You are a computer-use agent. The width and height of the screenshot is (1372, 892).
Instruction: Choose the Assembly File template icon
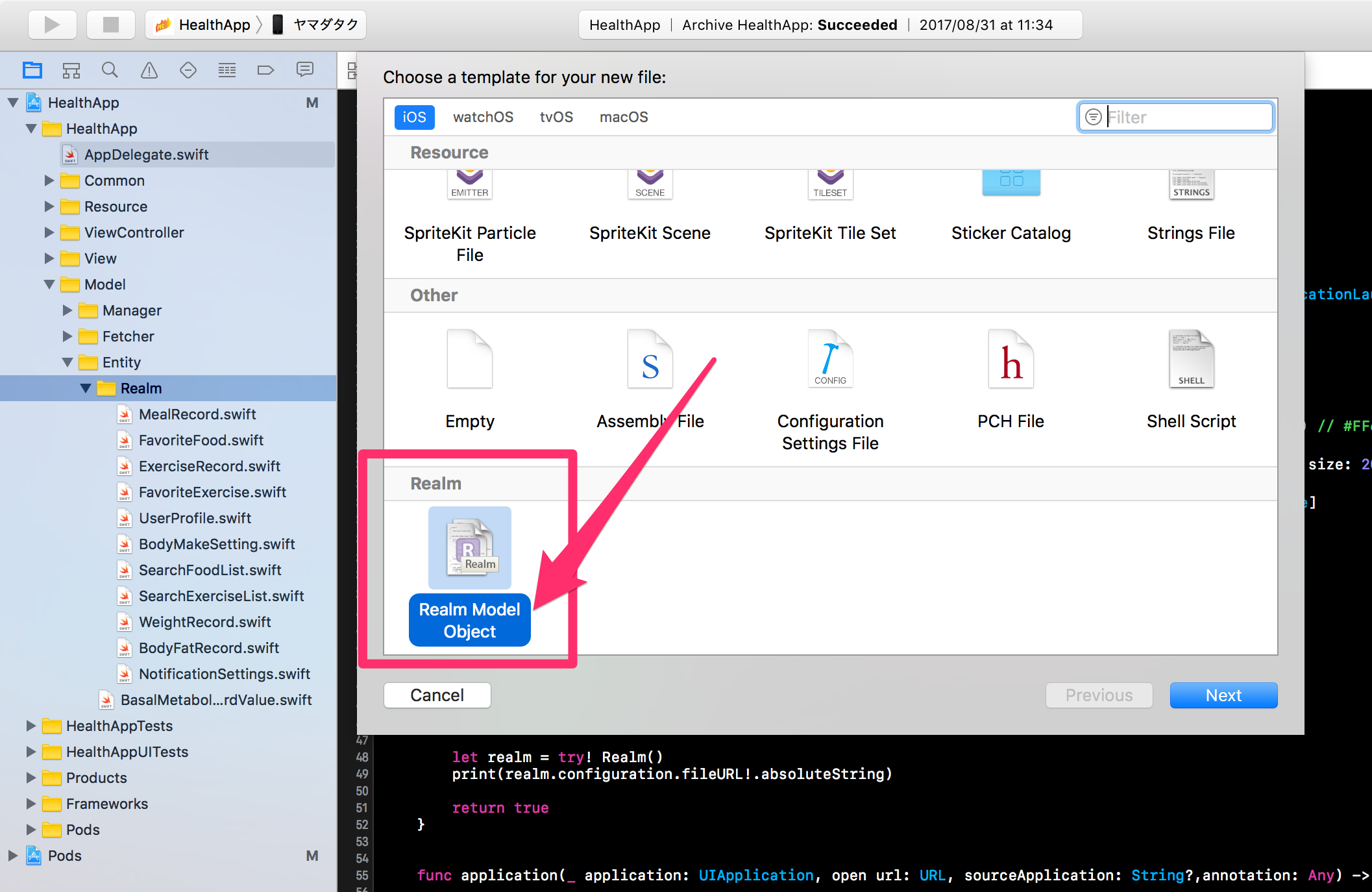650,358
